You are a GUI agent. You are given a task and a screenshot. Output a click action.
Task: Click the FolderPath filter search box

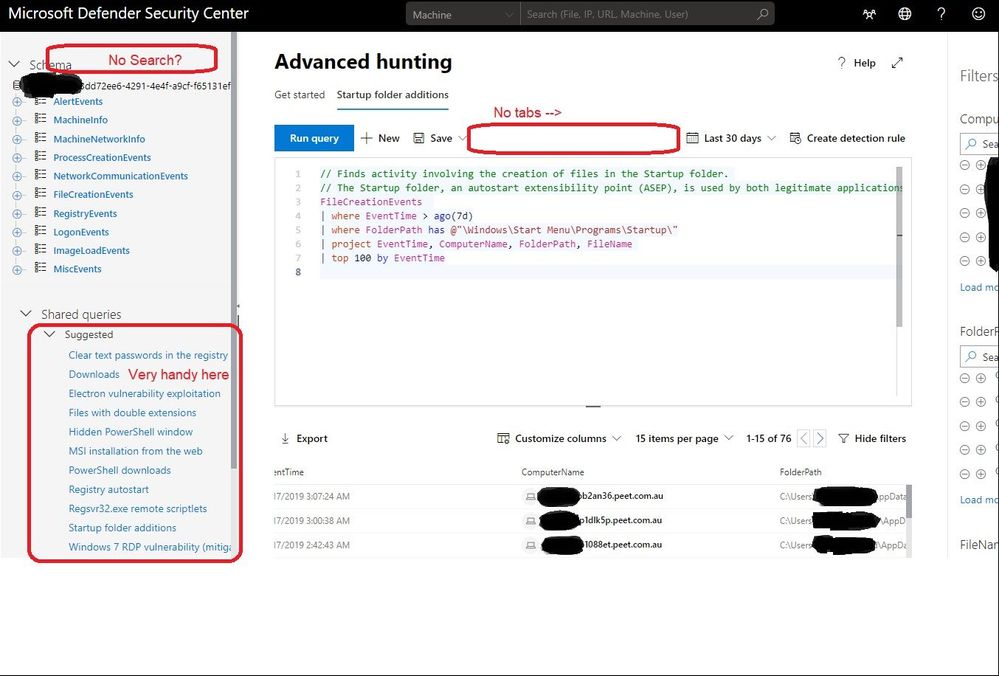click(x=979, y=357)
